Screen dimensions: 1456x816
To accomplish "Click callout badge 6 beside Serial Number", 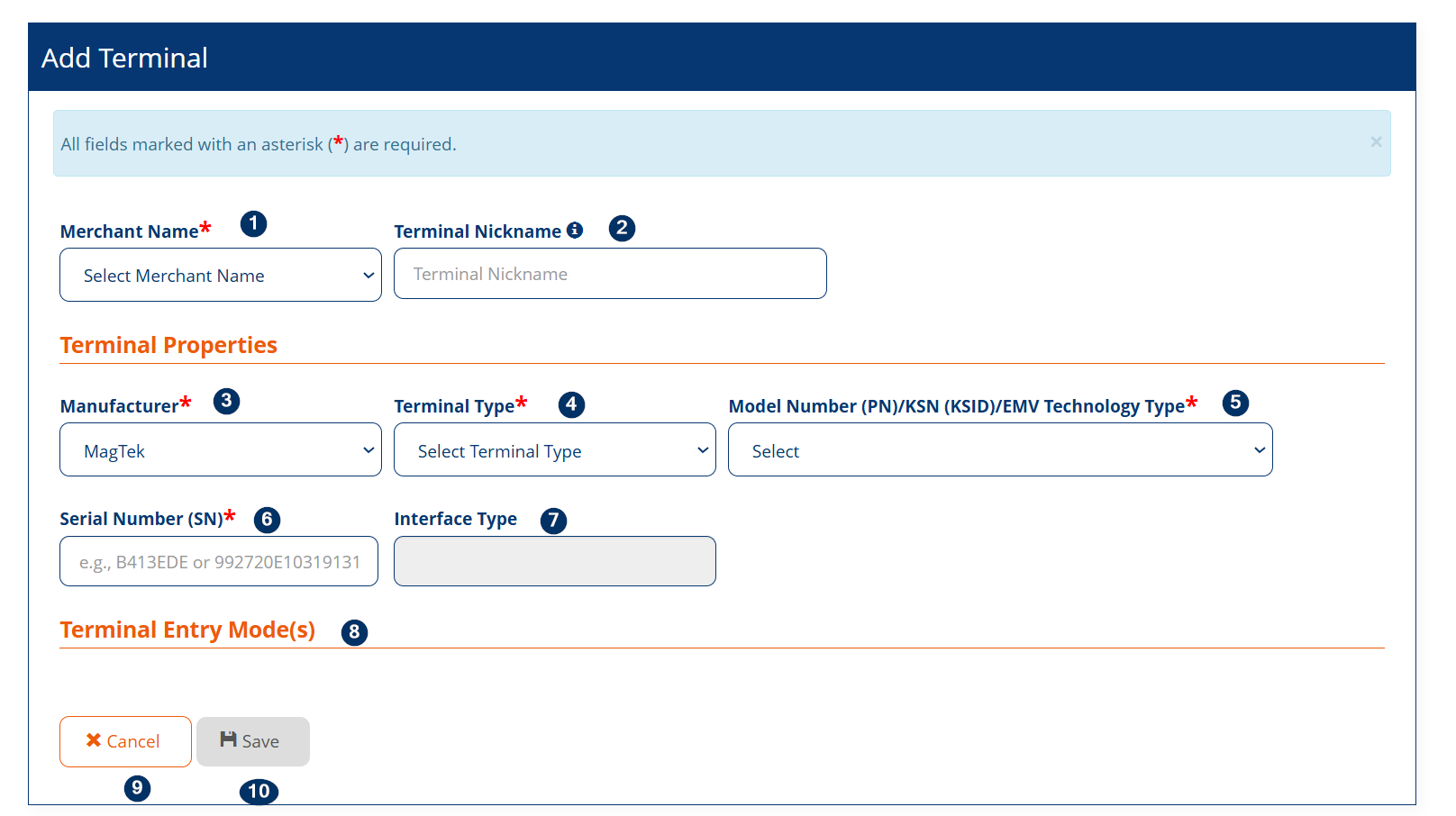I will click(267, 520).
